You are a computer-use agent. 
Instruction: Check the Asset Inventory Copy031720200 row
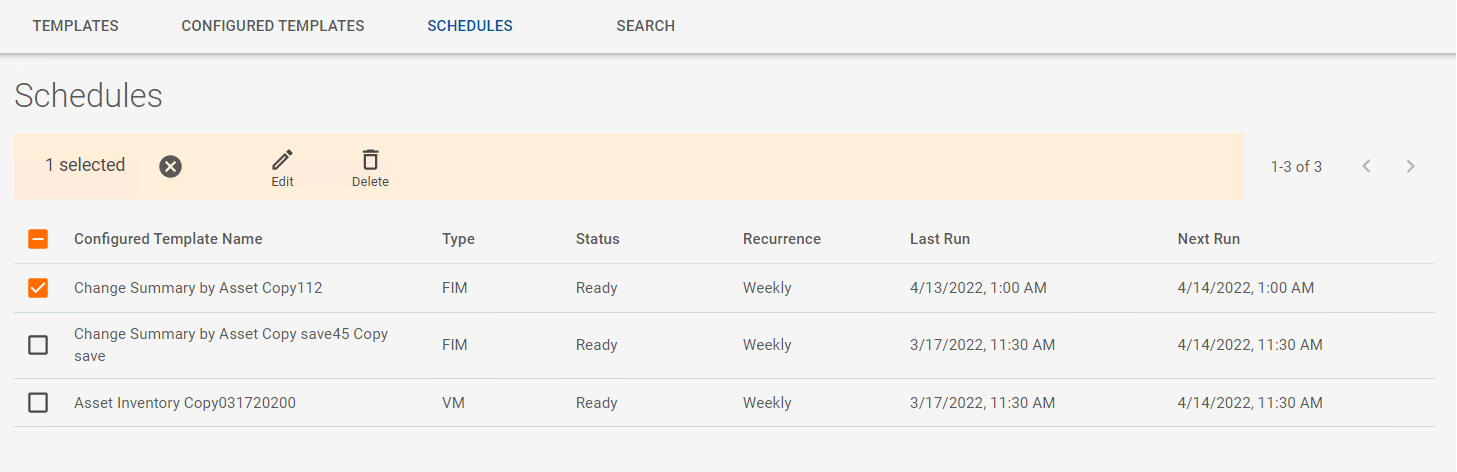pos(37,403)
